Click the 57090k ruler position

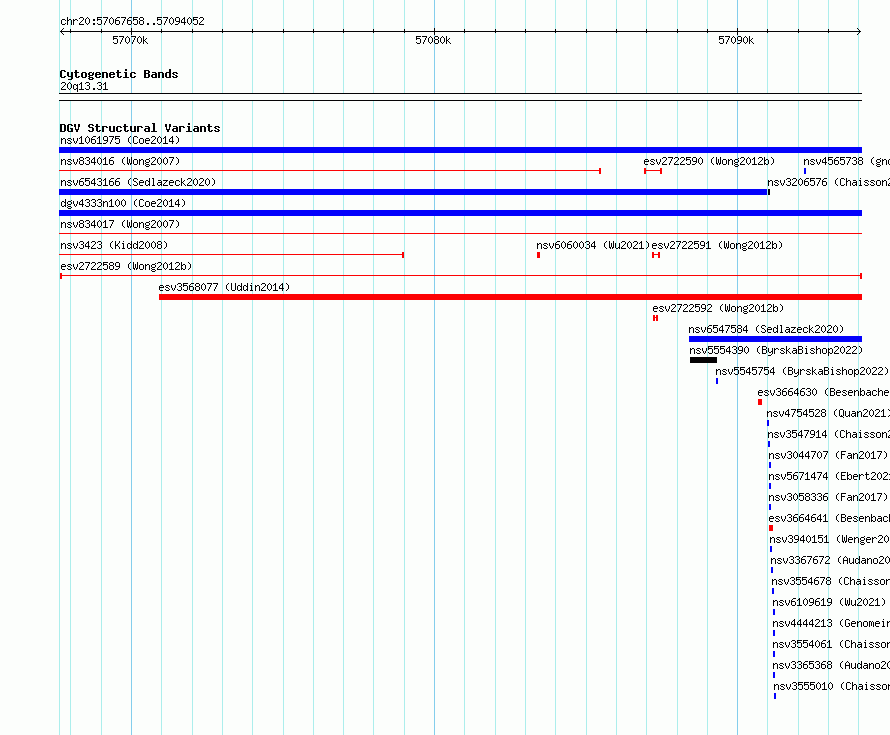coord(736,40)
